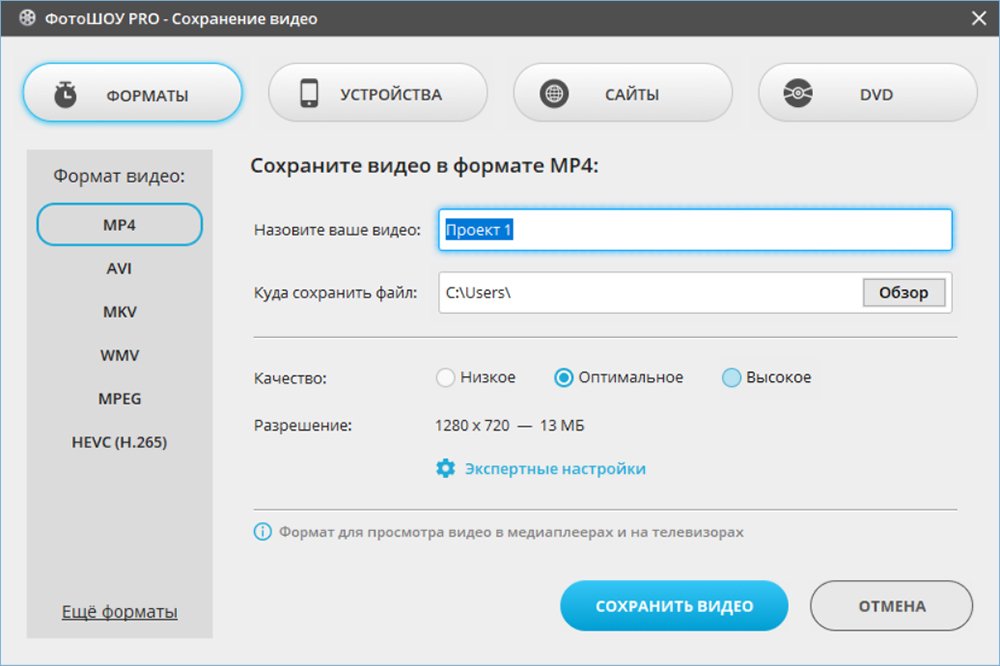This screenshot has height=666, width=1000.
Task: Click the stopwatch icon on Форматы tab
Action: [66, 95]
